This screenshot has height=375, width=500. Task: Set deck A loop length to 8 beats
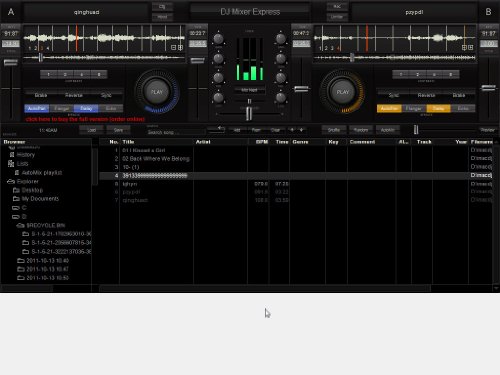coord(99,74)
